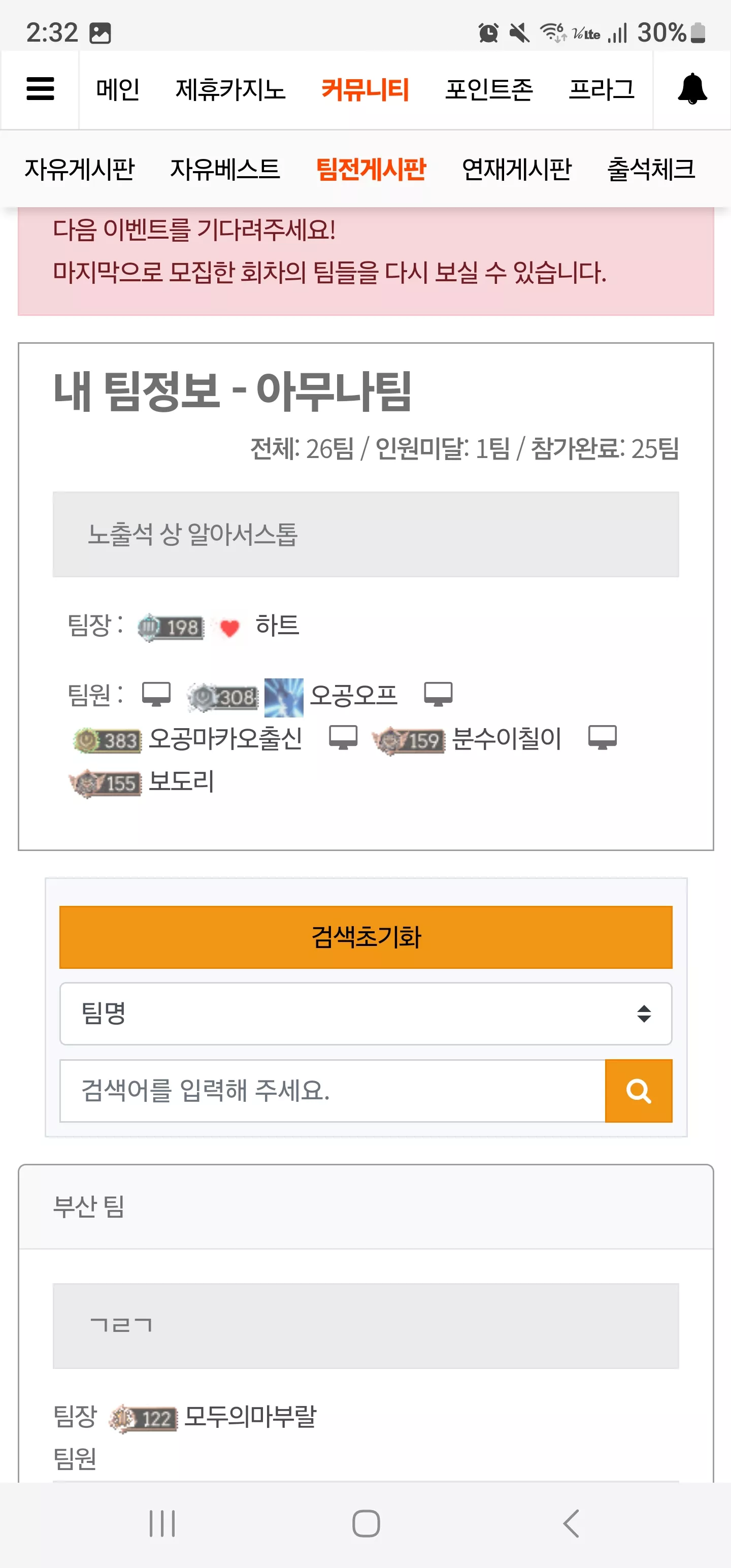Screen dimensions: 731x1568
Task: Open member 오공마카오출신 profile link
Action: click(225, 739)
